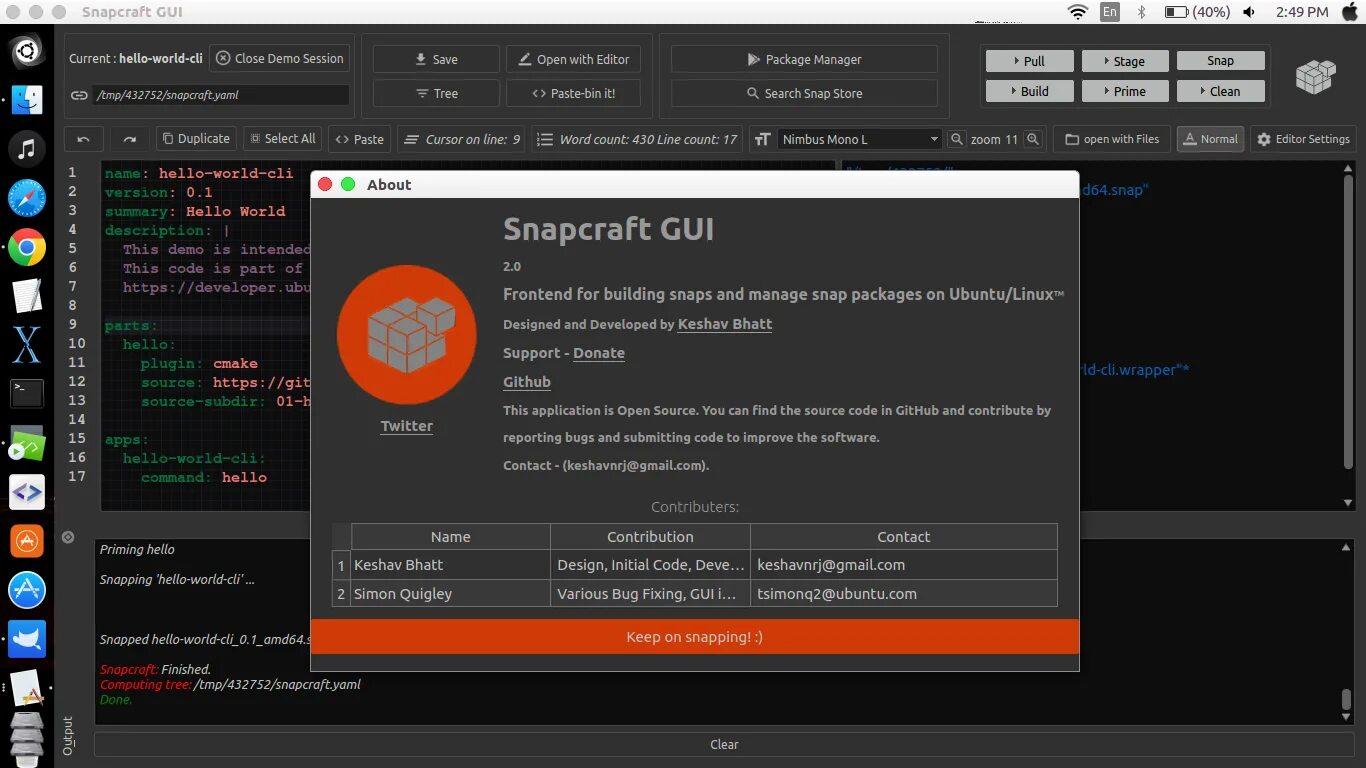Click the /tmp/432752/snapcraft.yaml path field

tap(221, 95)
